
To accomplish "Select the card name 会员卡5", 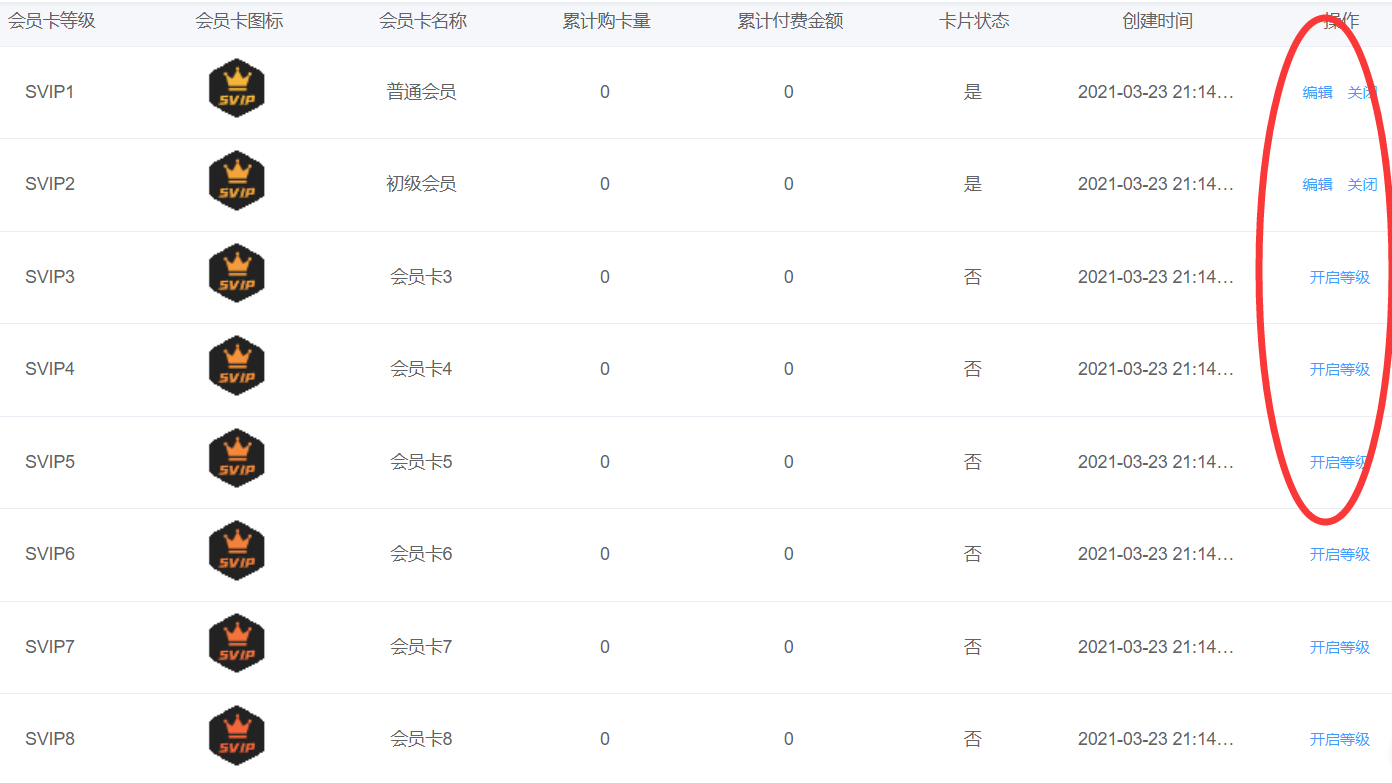I will [x=421, y=462].
